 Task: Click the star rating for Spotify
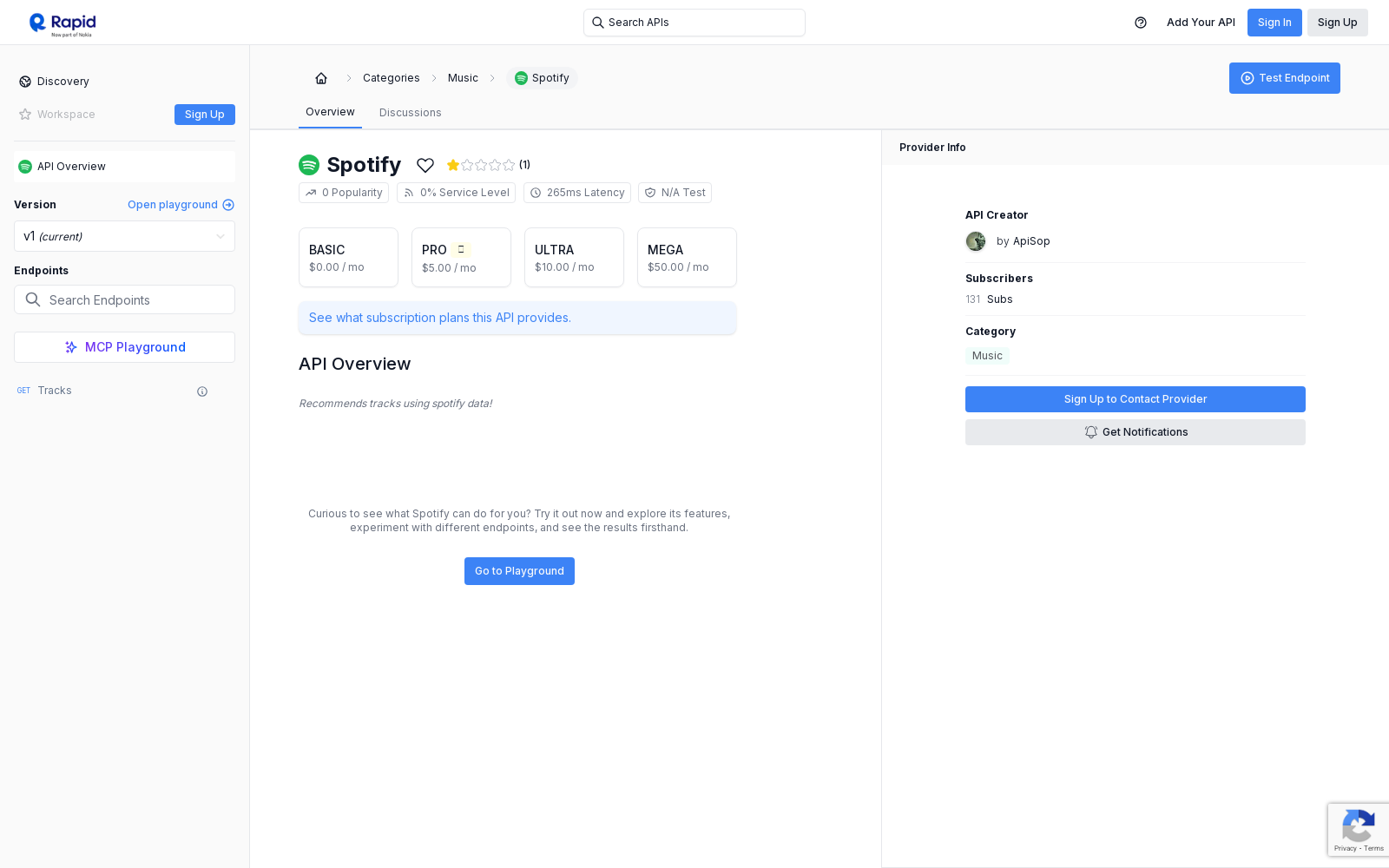click(x=481, y=165)
